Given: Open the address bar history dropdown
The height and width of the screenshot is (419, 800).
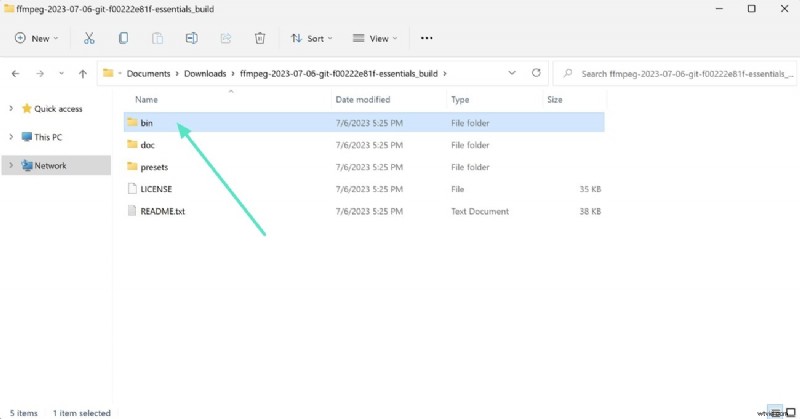Looking at the screenshot, I should pyautogui.click(x=512, y=73).
